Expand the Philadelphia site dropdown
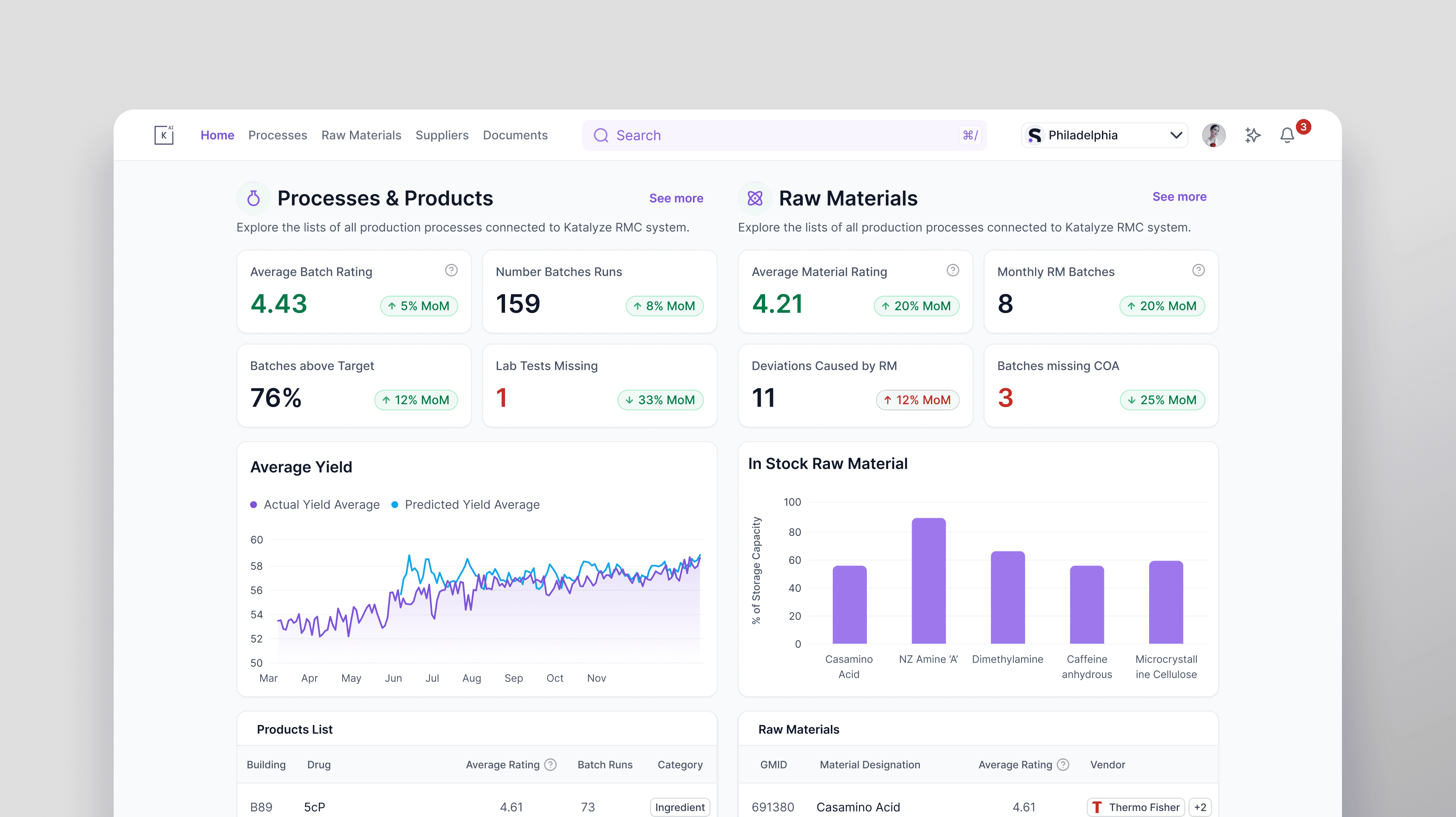The width and height of the screenshot is (1456, 817). coord(1104,135)
